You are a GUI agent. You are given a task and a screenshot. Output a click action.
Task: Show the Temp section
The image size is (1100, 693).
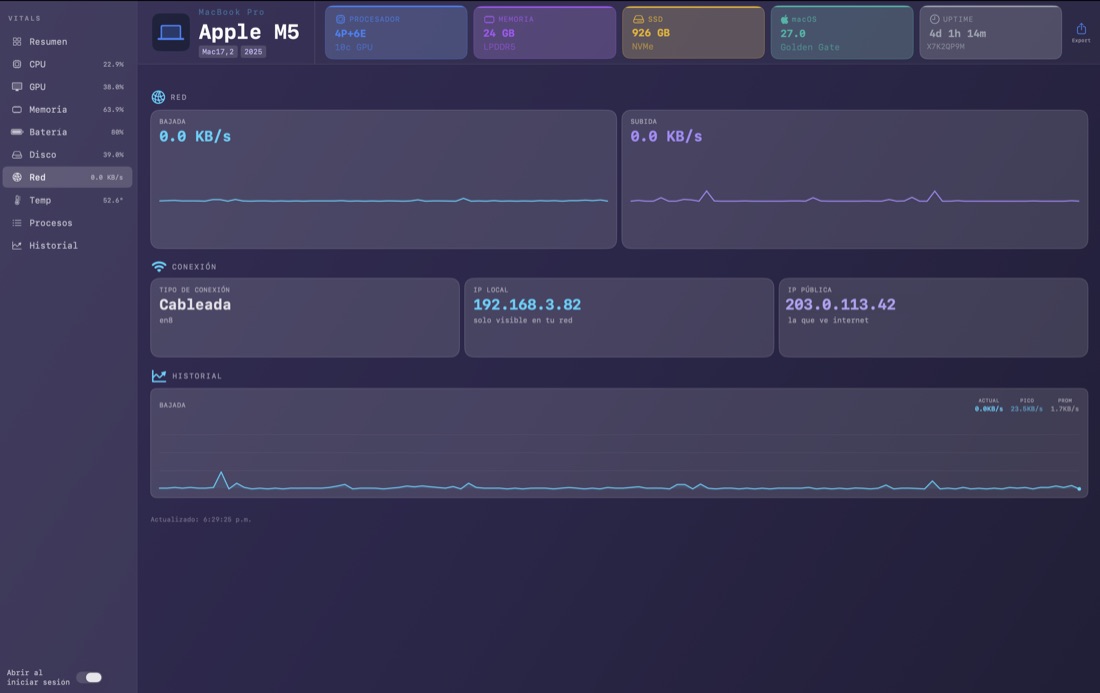[67, 200]
